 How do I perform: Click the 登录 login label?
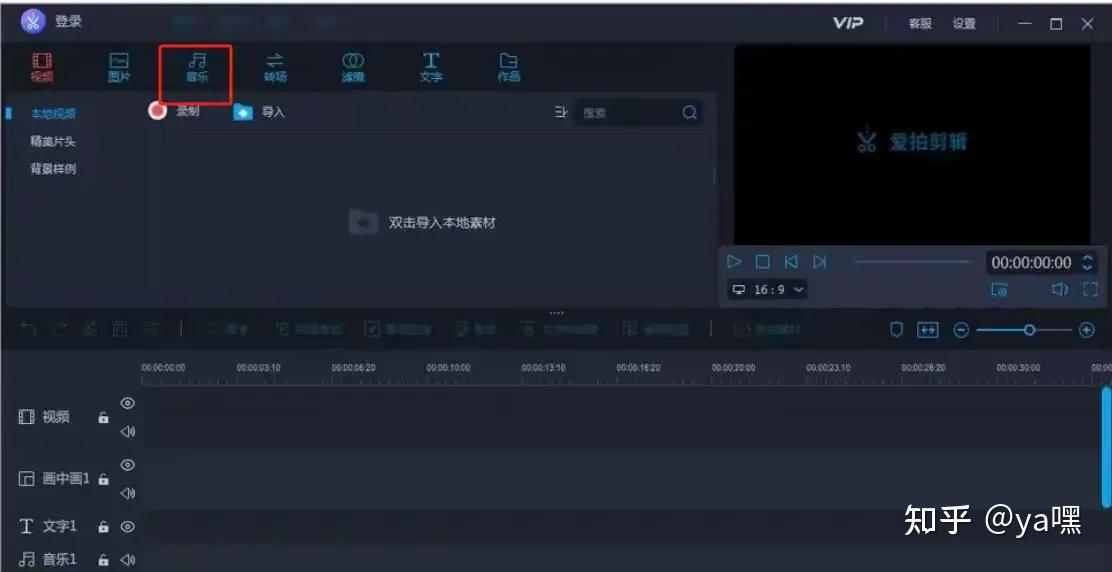point(69,21)
